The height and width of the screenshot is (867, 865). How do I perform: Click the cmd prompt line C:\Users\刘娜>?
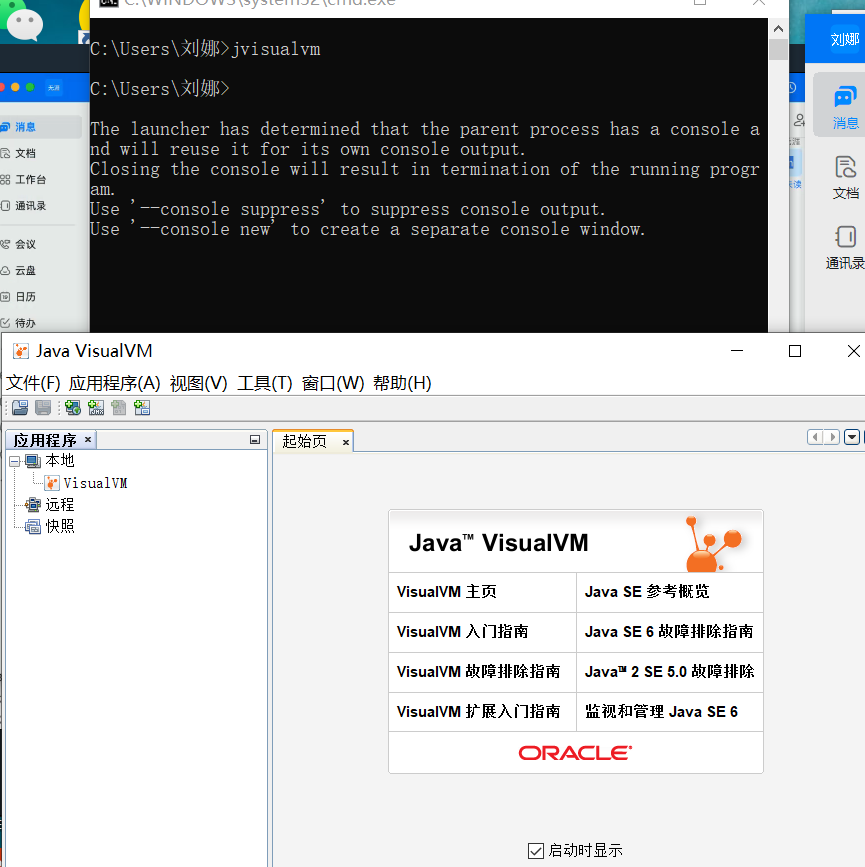160,89
